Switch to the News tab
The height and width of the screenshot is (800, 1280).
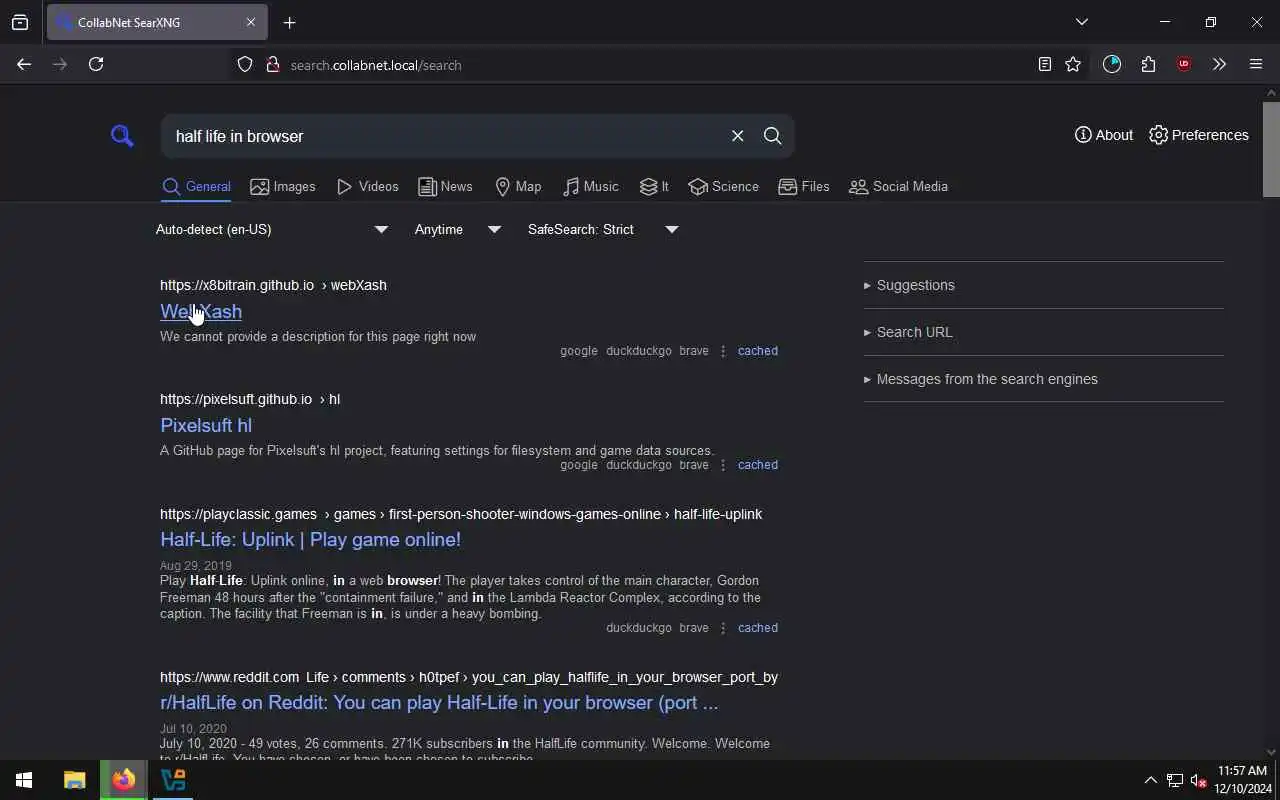445,186
